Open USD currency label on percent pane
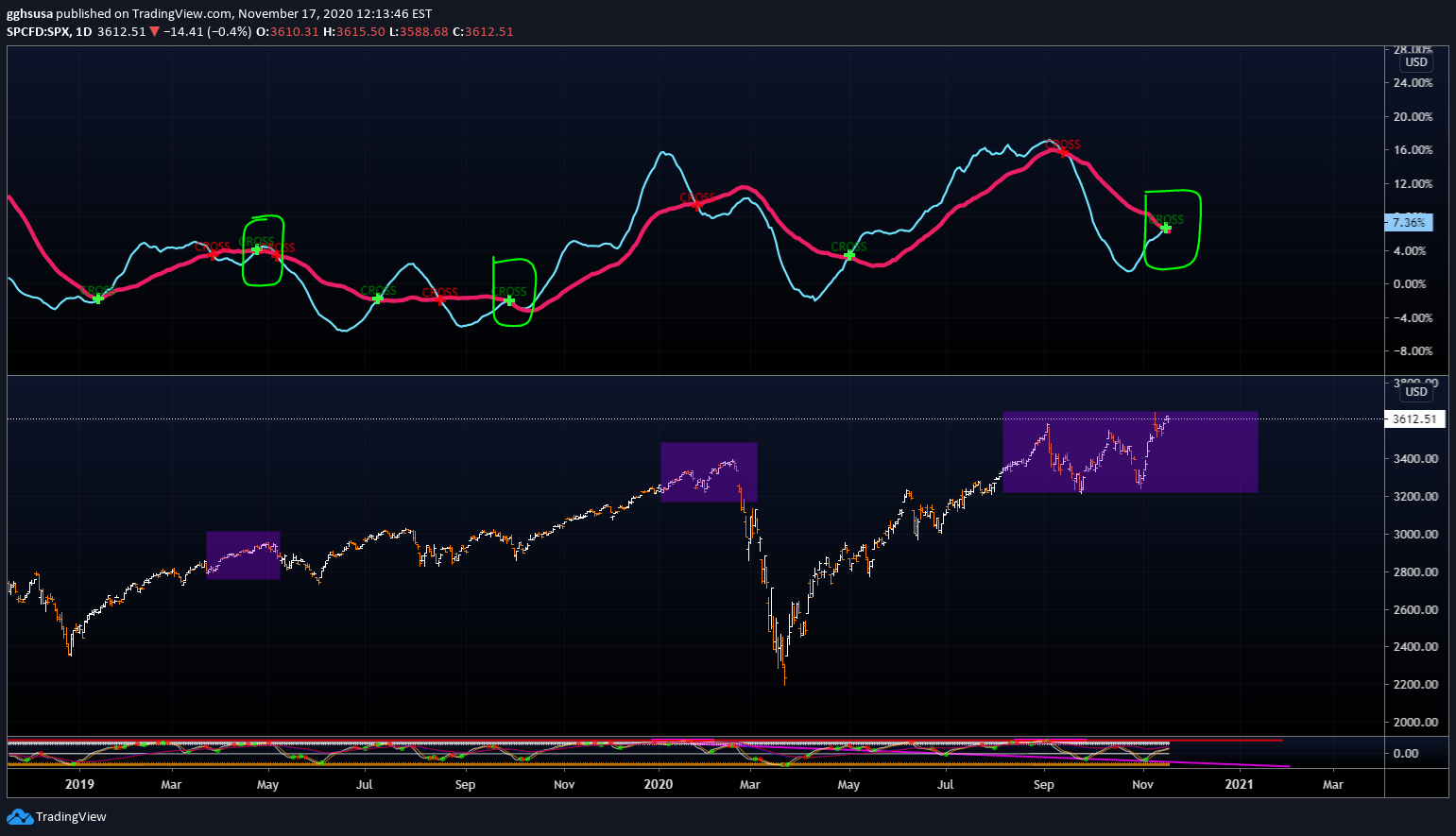1456x836 pixels. click(1416, 62)
